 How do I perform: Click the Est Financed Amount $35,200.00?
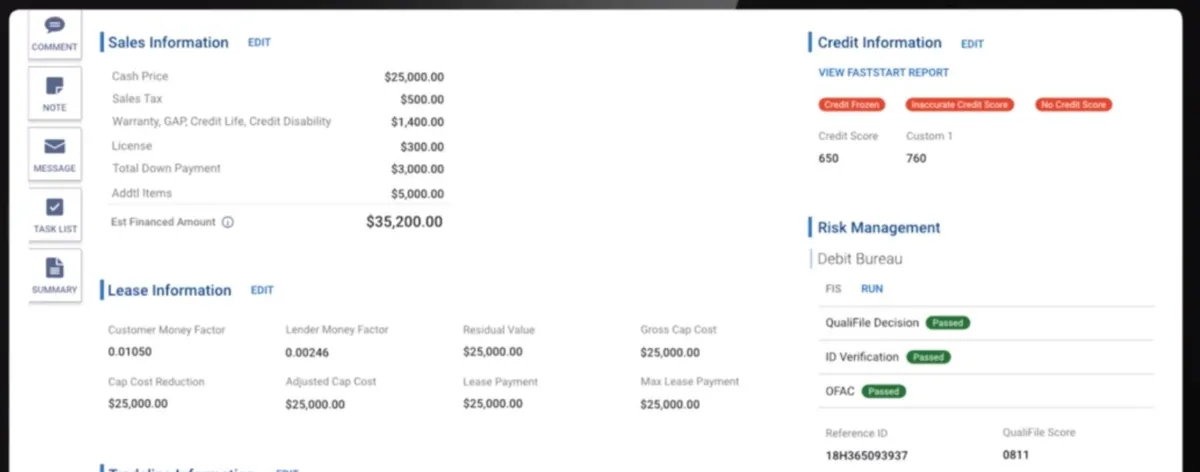click(x=404, y=222)
